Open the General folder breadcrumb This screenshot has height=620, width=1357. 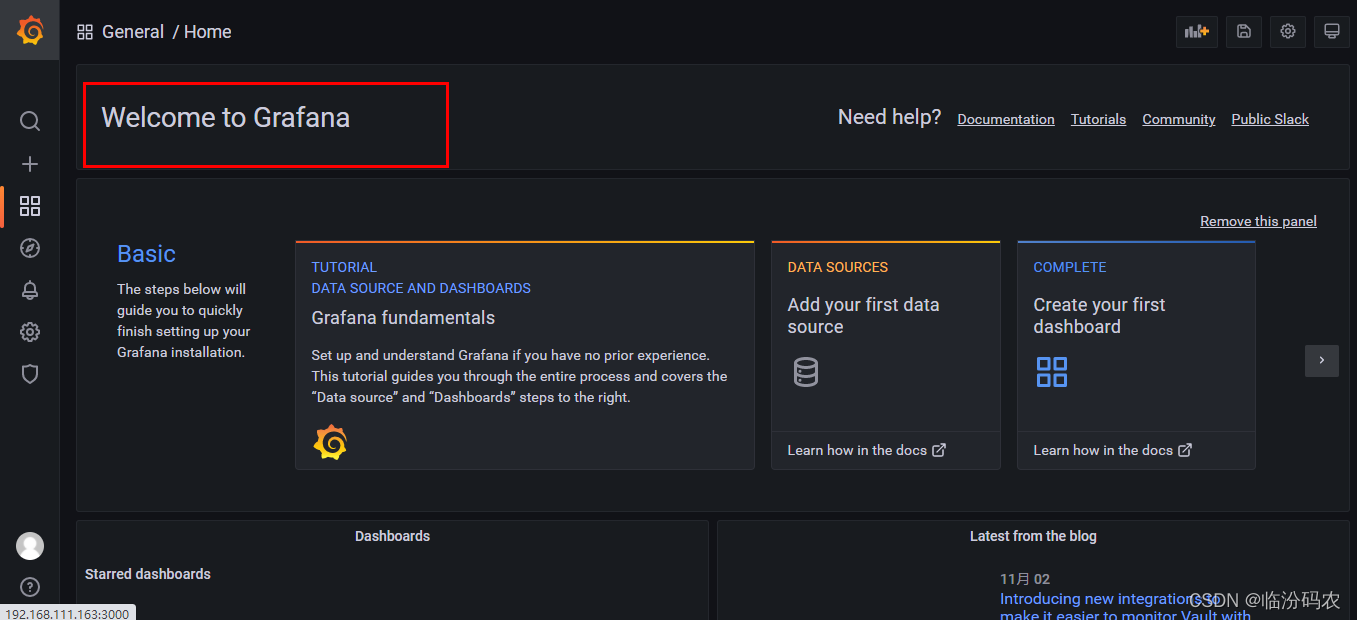click(x=133, y=32)
